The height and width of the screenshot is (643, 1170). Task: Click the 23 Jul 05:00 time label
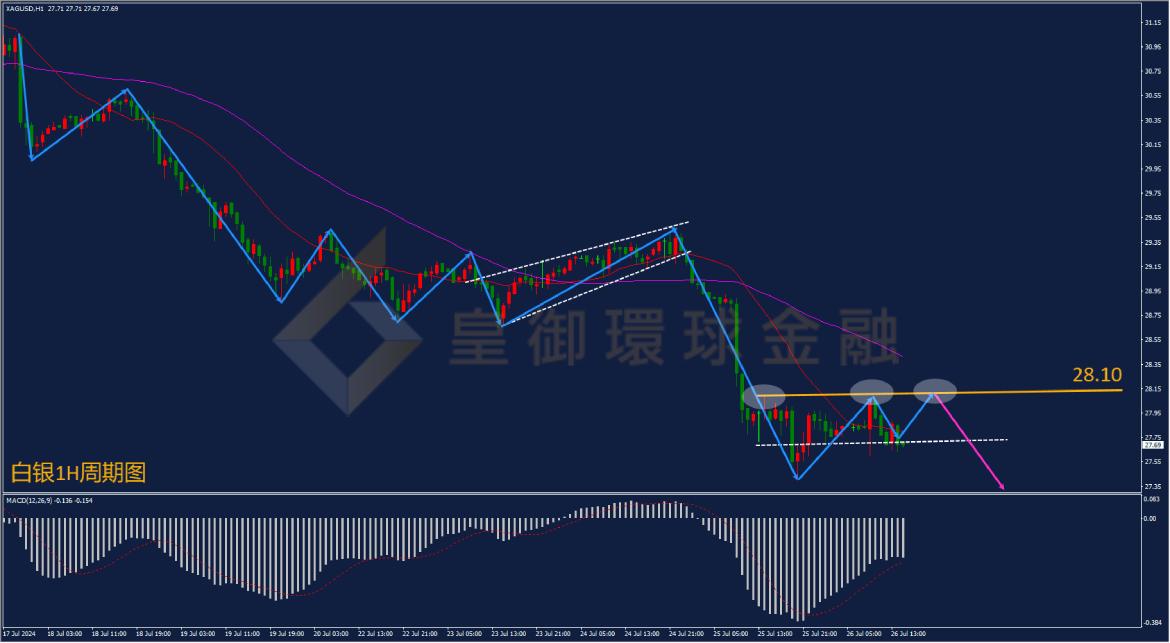[464, 634]
